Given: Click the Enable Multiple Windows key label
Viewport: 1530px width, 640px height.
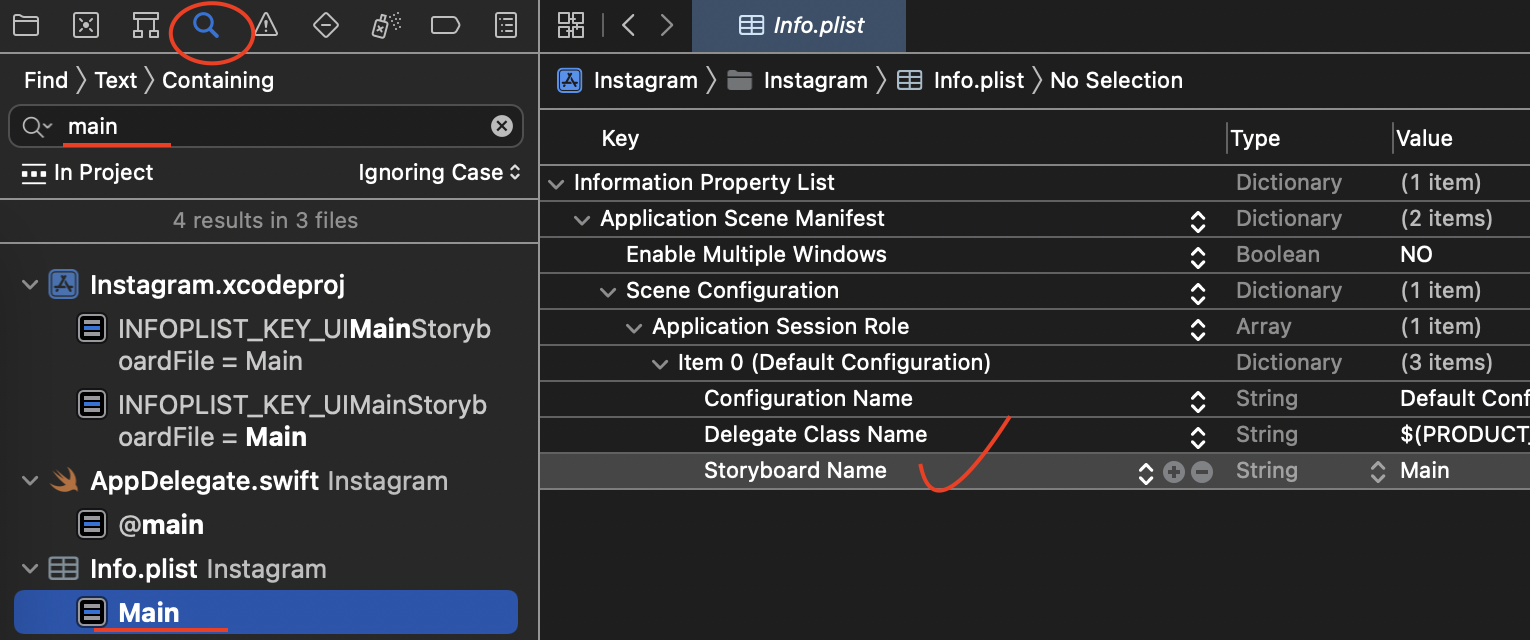Looking at the screenshot, I should [x=756, y=255].
